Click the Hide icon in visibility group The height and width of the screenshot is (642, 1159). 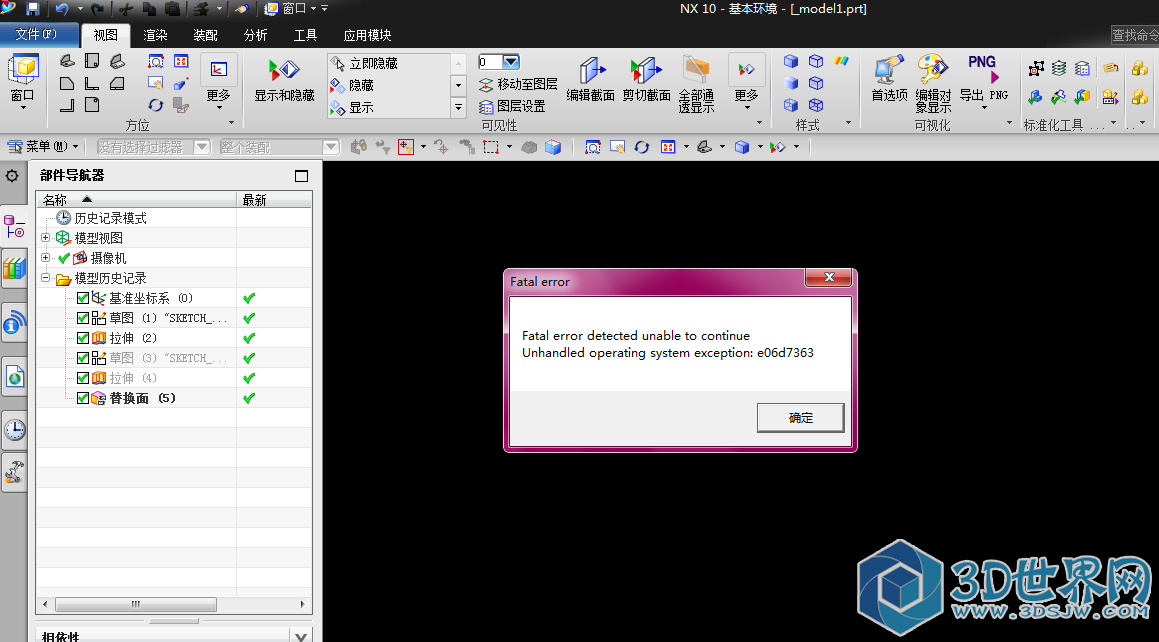click(353, 86)
